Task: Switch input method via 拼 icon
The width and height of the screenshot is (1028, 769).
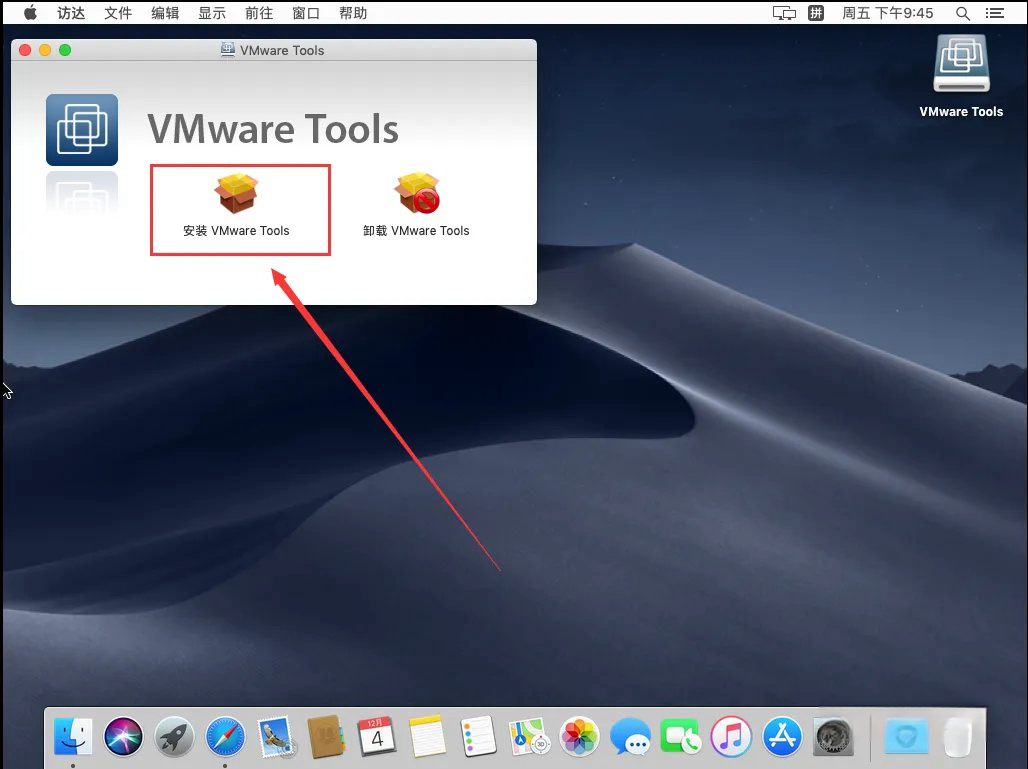Action: click(x=816, y=13)
